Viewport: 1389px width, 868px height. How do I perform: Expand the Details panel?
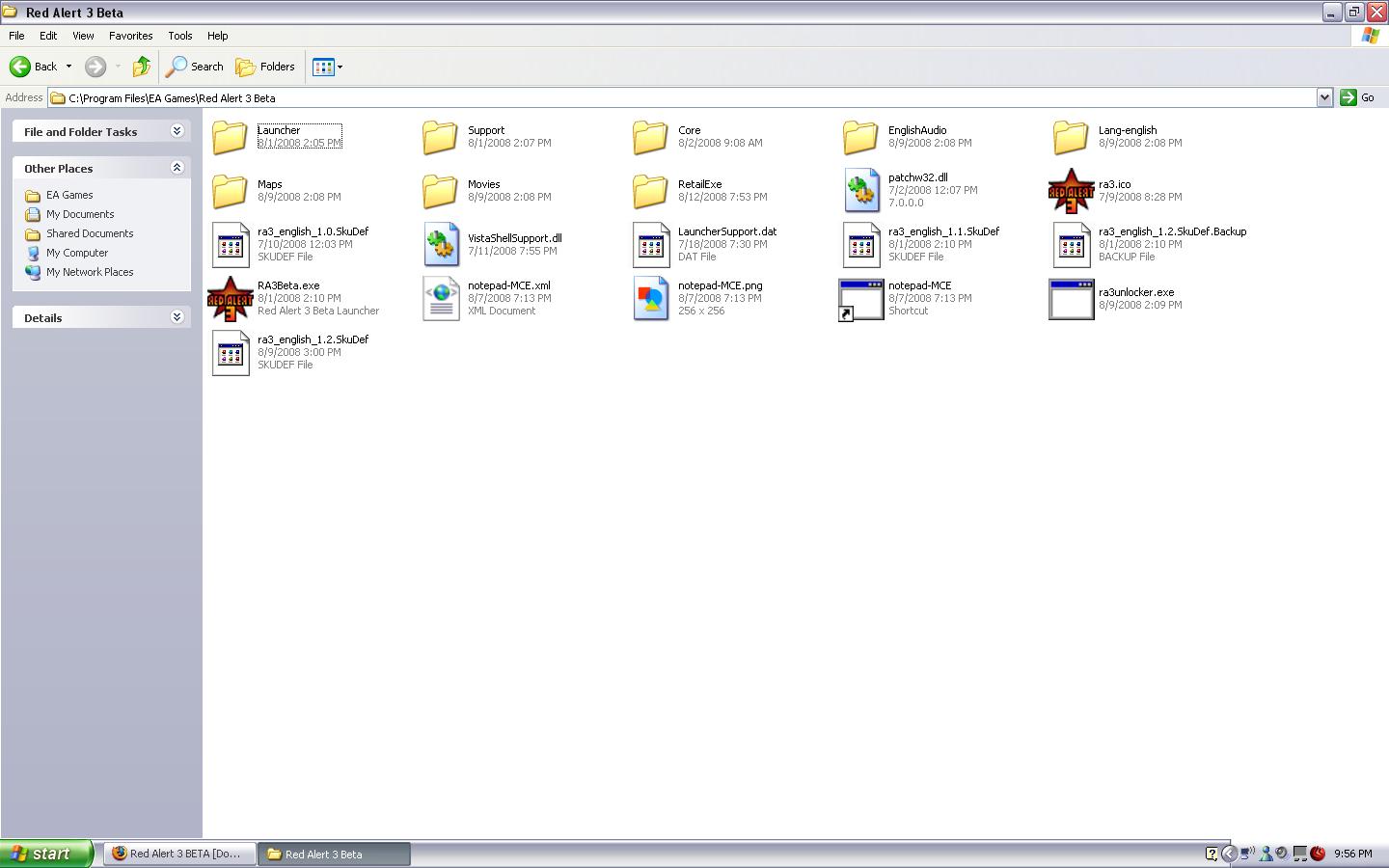tap(177, 317)
